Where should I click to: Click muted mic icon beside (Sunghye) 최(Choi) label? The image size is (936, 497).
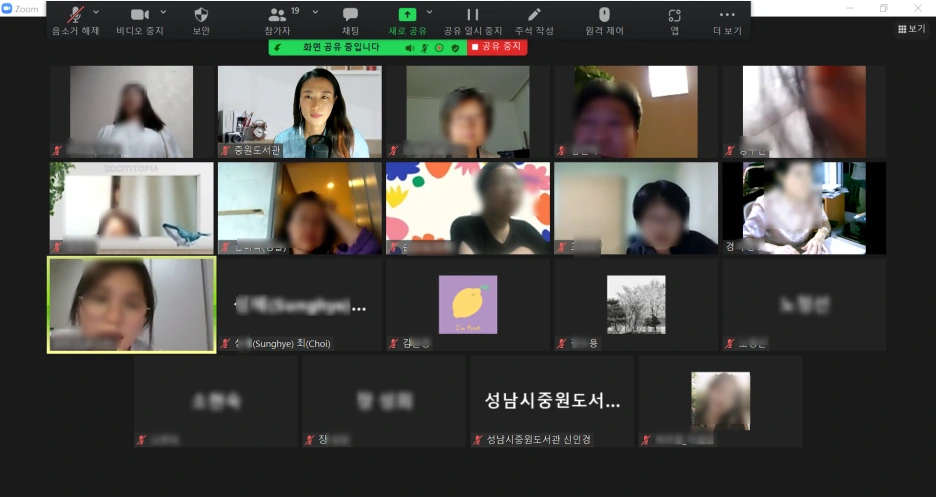coord(225,344)
